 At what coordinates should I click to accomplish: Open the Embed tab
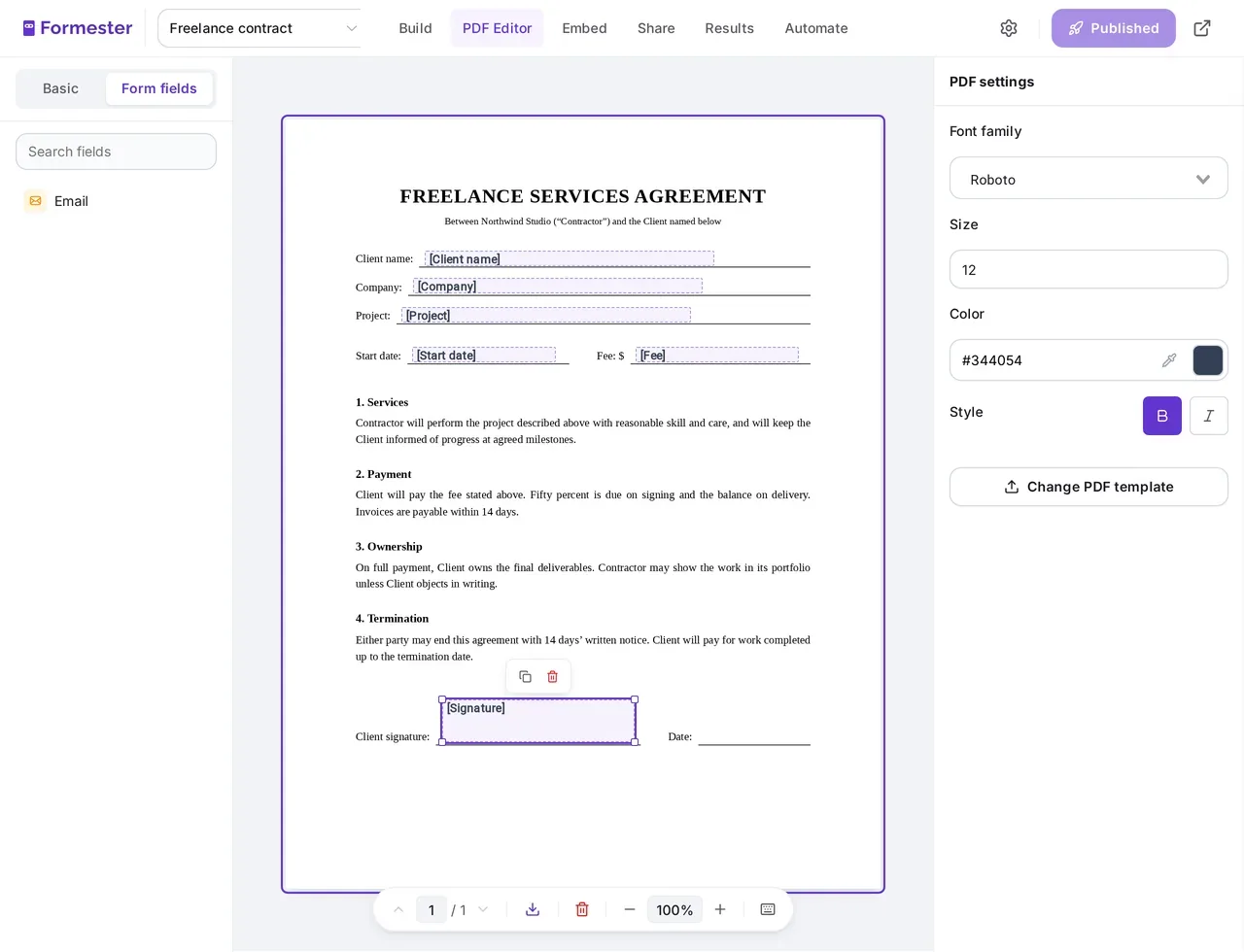point(584,28)
